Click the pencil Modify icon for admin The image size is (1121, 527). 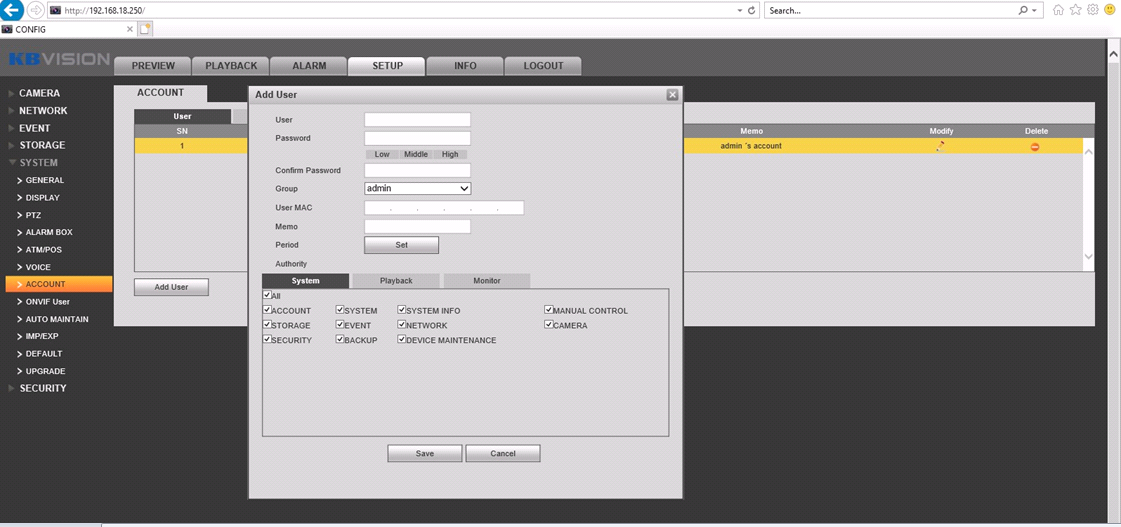coord(940,146)
